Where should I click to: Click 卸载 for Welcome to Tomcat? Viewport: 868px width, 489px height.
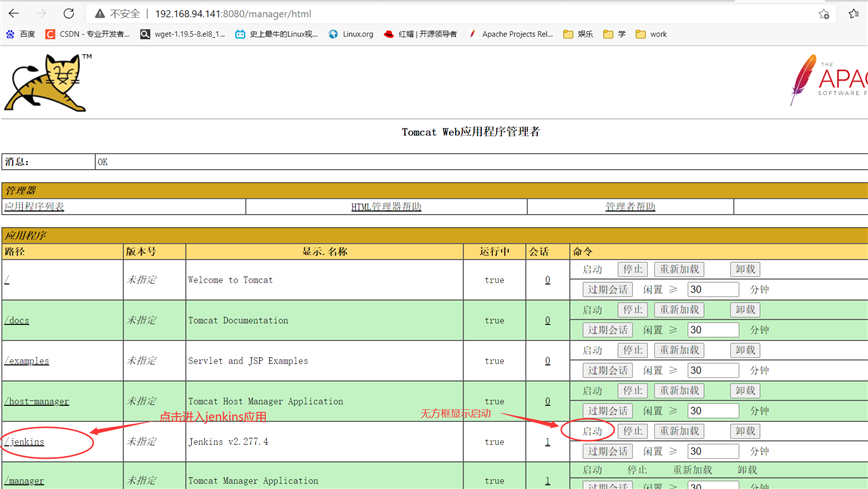click(x=745, y=269)
